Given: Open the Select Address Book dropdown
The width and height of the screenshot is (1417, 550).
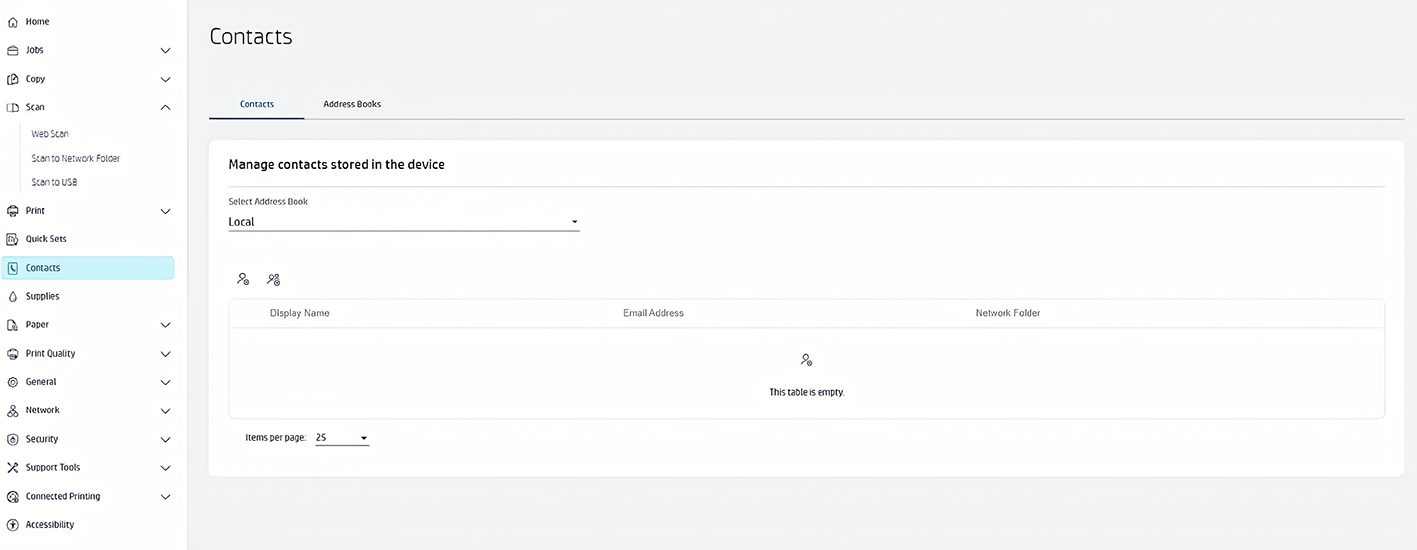Looking at the screenshot, I should [403, 222].
